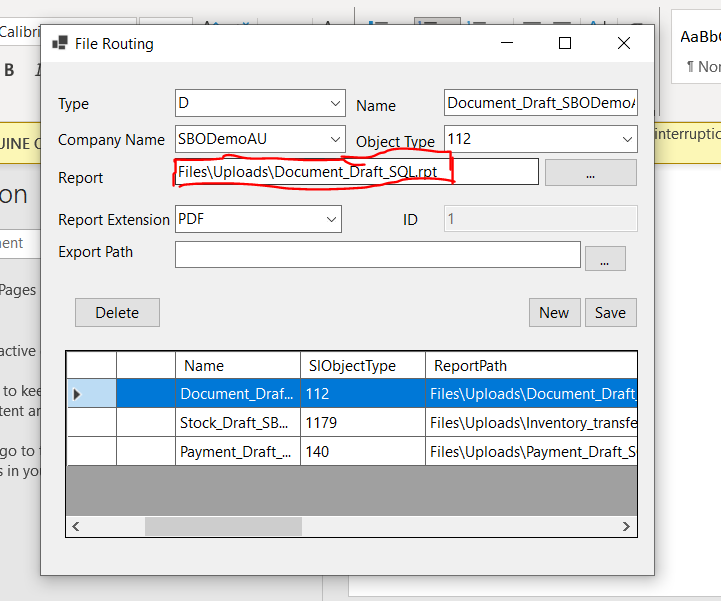
Task: Minimize the File Routing window
Action: (507, 43)
